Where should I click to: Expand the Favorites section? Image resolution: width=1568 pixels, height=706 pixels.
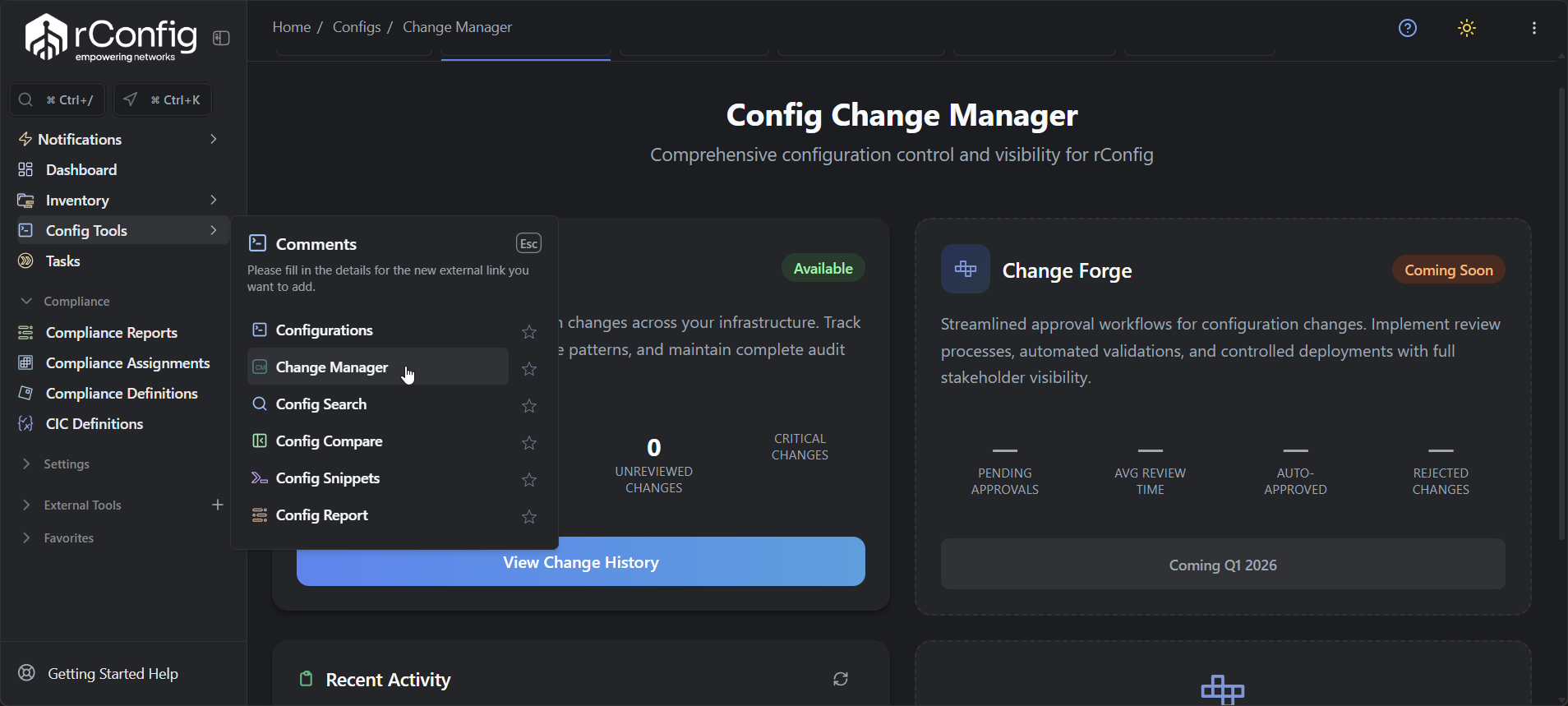click(x=26, y=538)
